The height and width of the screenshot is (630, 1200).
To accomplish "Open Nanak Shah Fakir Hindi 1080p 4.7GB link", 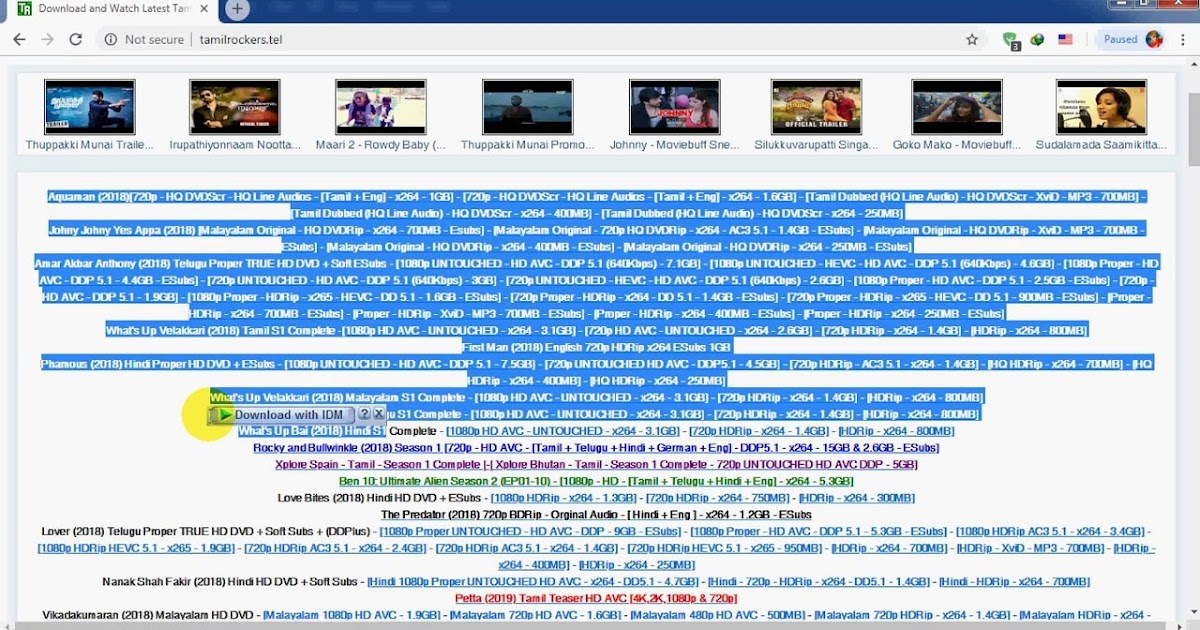I will coord(532,582).
